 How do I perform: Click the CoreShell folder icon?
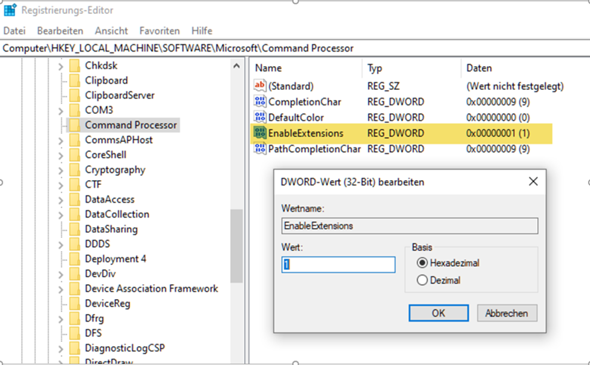(75, 155)
